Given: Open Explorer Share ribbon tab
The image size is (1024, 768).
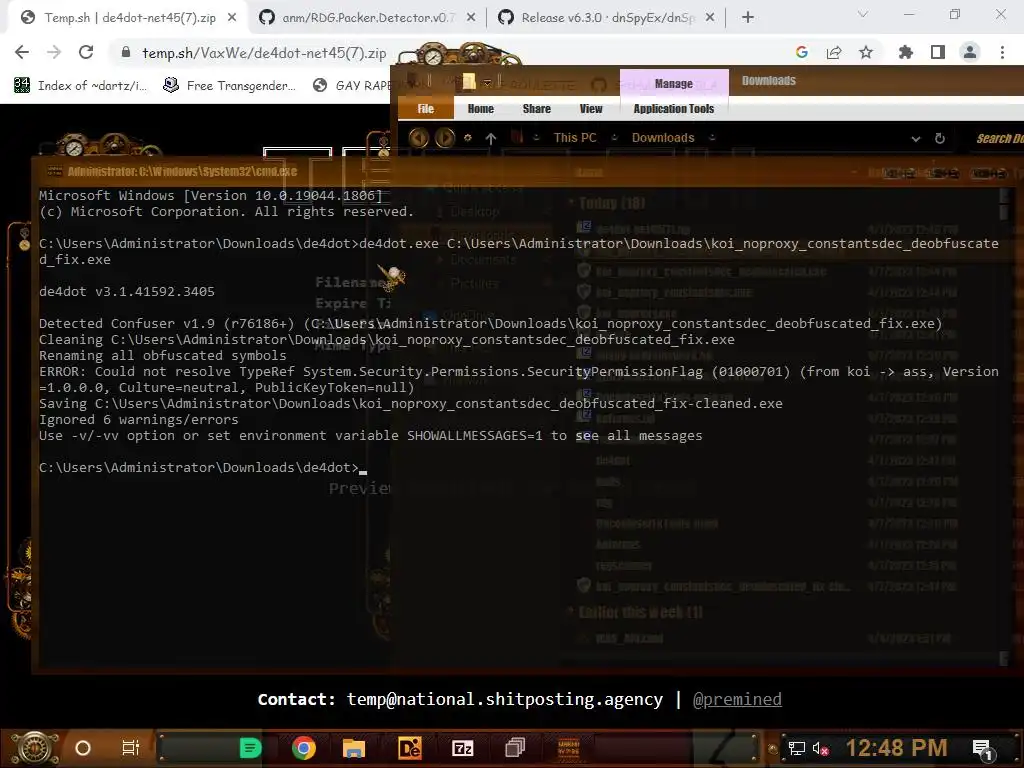Looking at the screenshot, I should 537,108.
